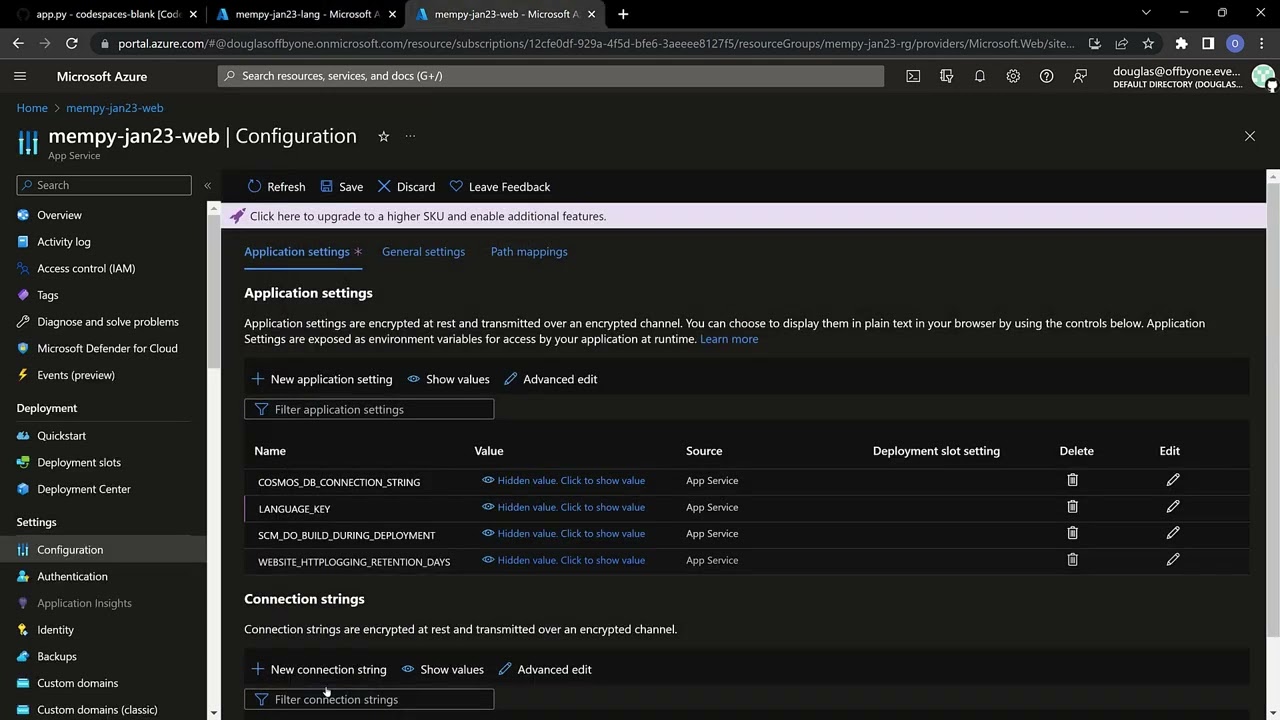Switch to the app.py codespaces browser tab
This screenshot has width=1280, height=720.
pyautogui.click(x=107, y=14)
